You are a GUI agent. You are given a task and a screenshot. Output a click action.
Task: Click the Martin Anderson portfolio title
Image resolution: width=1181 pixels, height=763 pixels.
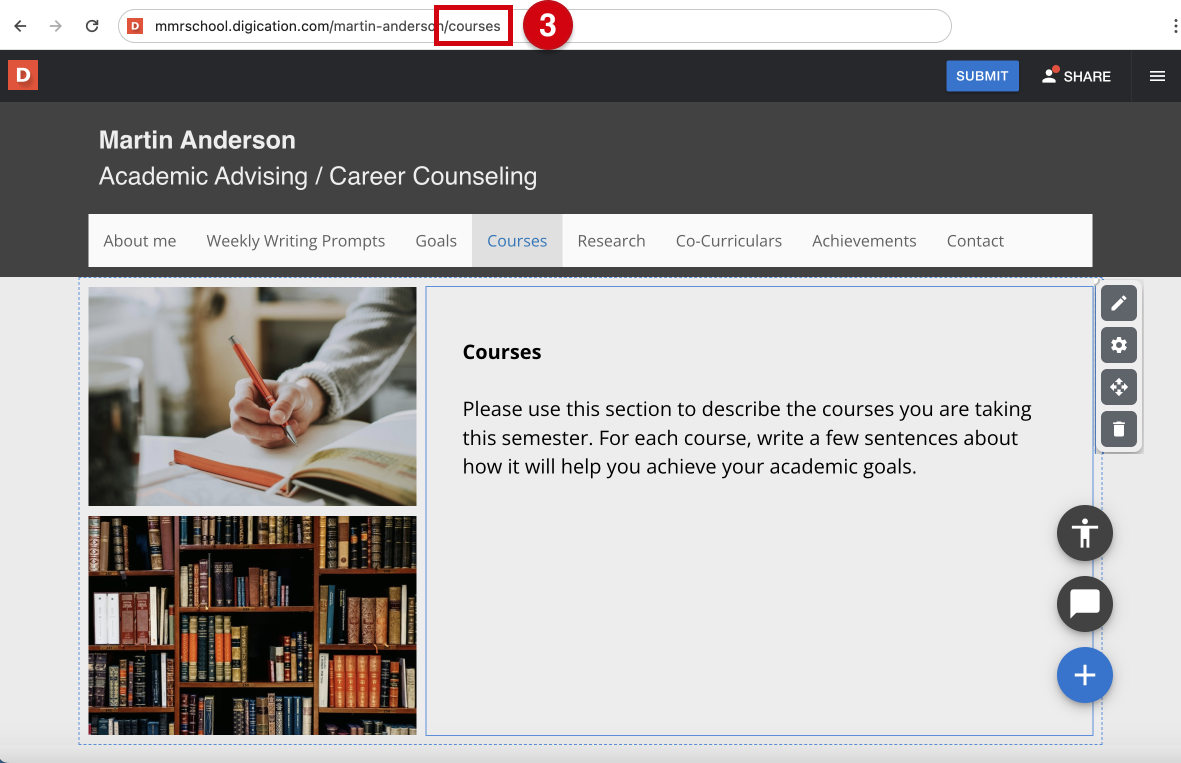(x=197, y=140)
